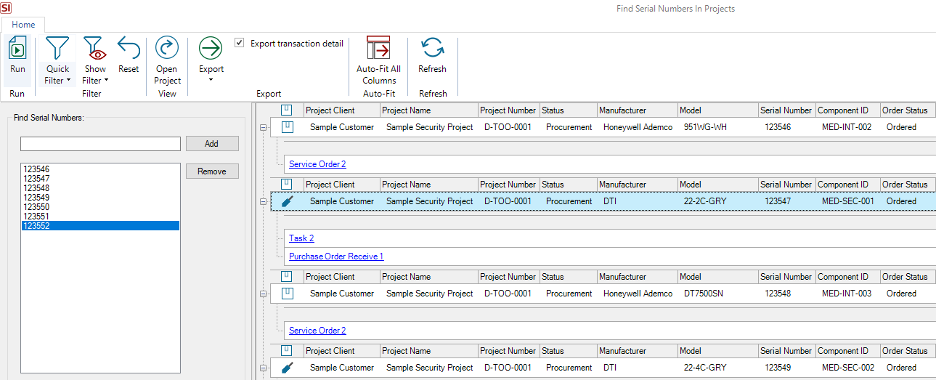Viewport: 936px width, 380px height.
Task: Click the MED-INT-002 component ID cell
Action: 848,127
